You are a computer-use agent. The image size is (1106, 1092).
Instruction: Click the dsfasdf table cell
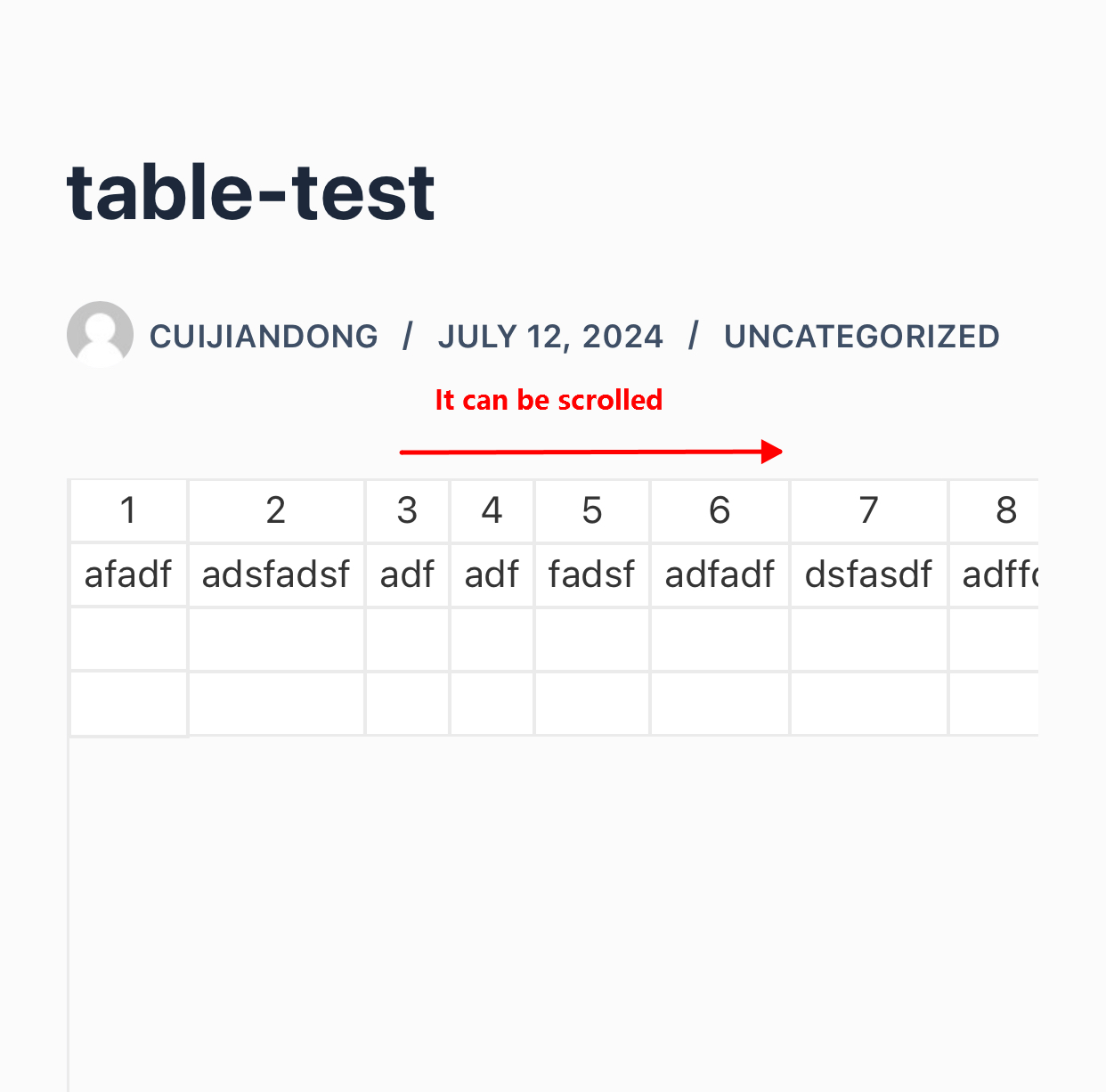[869, 575]
